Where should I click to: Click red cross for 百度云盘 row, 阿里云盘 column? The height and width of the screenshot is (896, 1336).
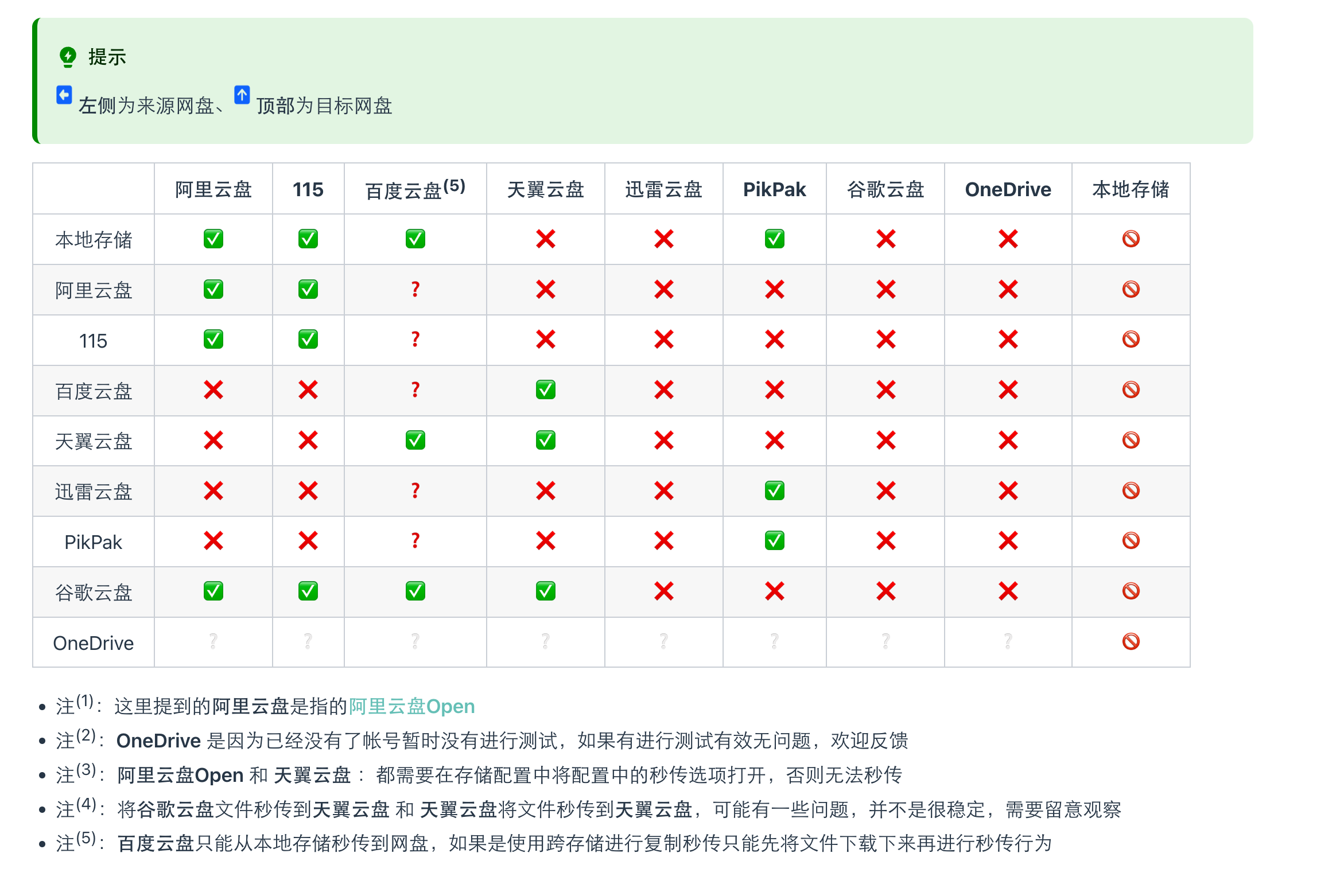(x=213, y=390)
